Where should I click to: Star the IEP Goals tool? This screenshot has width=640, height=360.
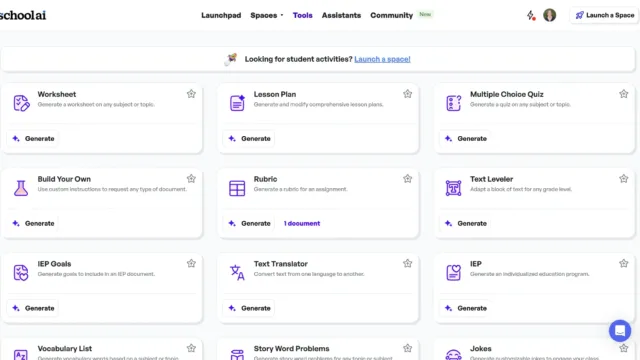point(191,263)
